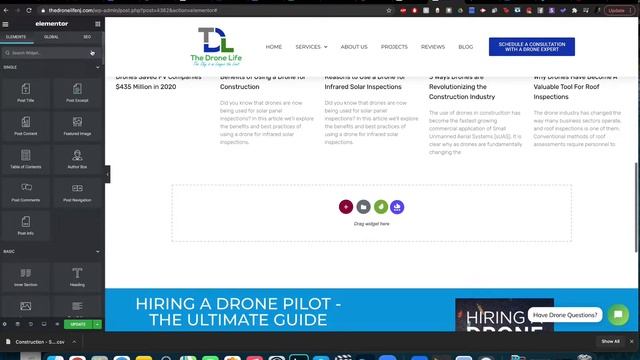Image resolution: width=640 pixels, height=360 pixels.
Task: Collapse the Basic widgets category
Action: (98, 252)
